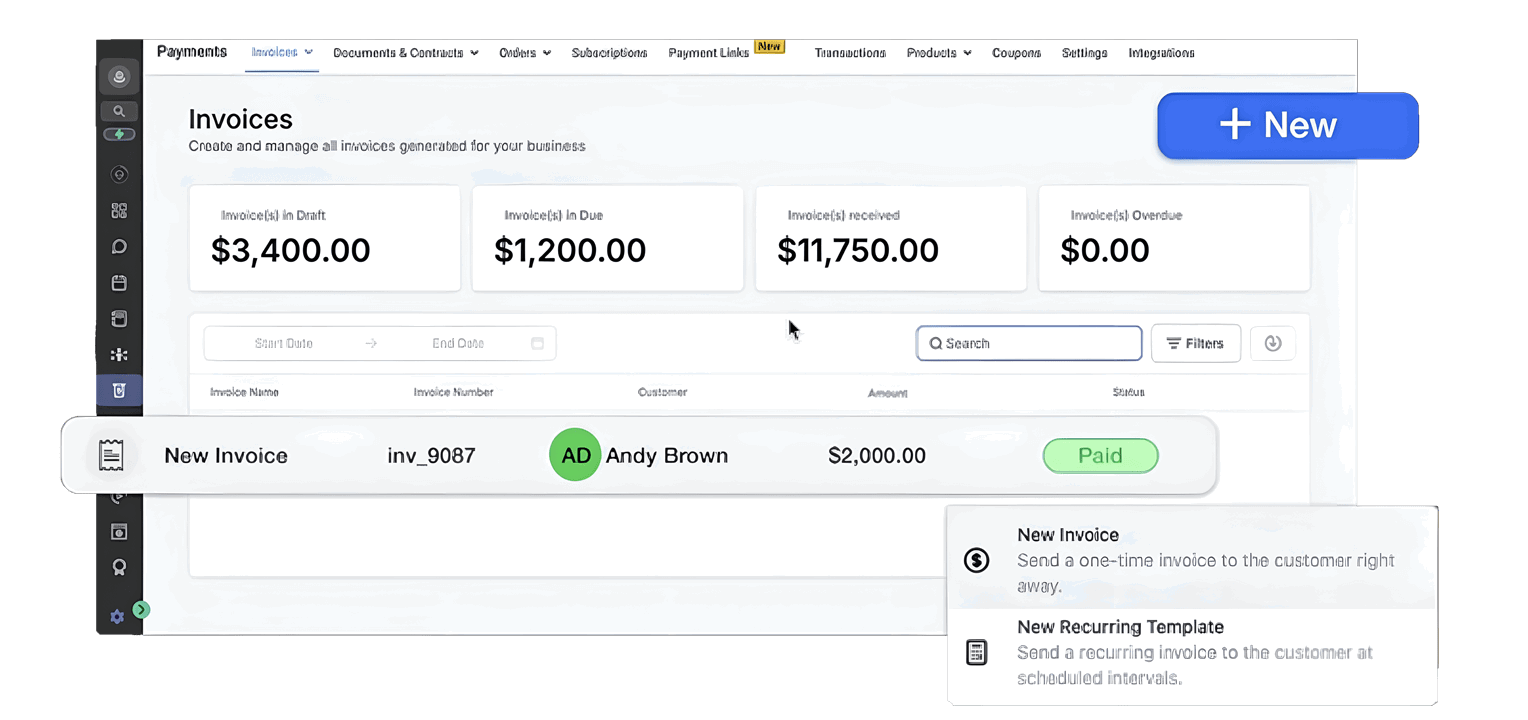
Task: Select the highlighted Invoices icon in sidebar
Action: pyautogui.click(x=119, y=391)
